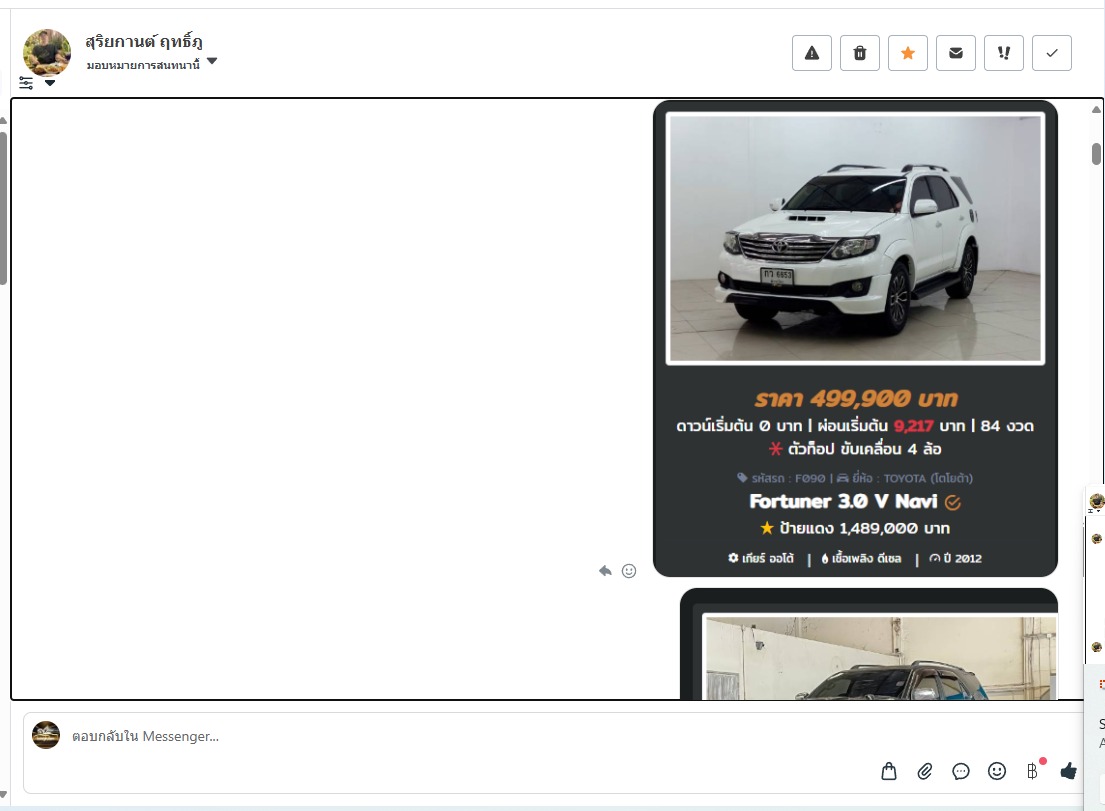Reply to the Fortuner message with the arrow icon
This screenshot has height=811, width=1105.
tap(605, 571)
